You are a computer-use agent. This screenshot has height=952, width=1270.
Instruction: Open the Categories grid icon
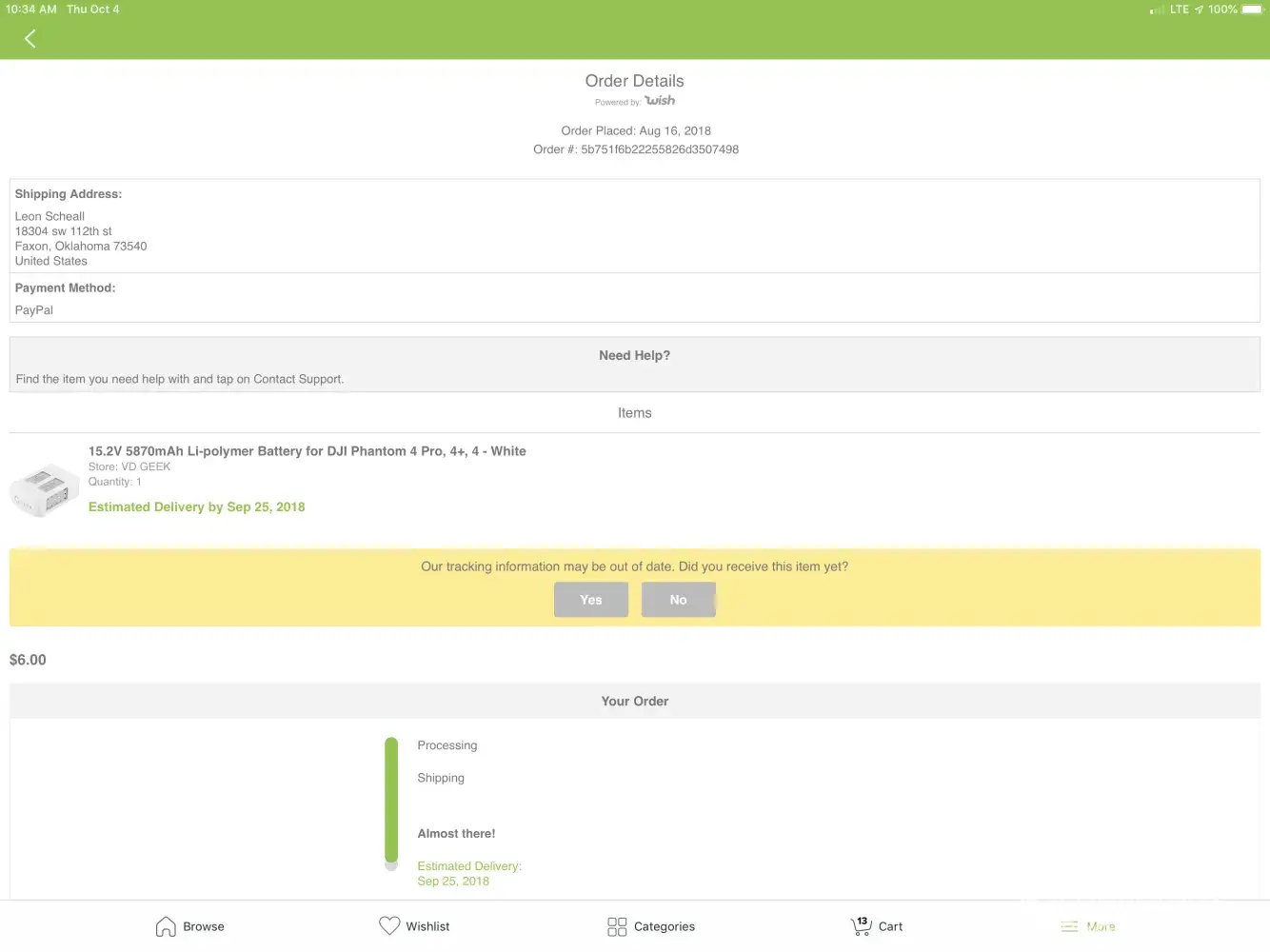coord(617,926)
